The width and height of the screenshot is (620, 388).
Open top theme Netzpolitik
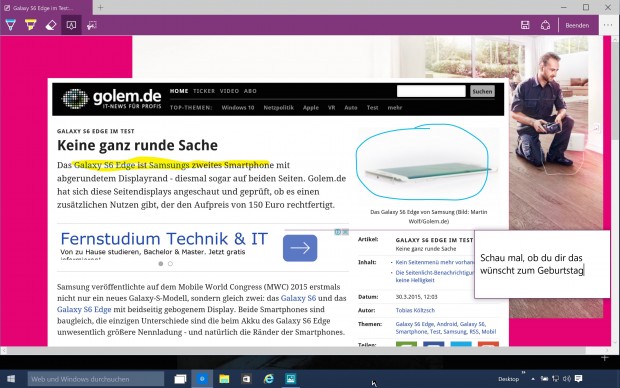coord(278,108)
